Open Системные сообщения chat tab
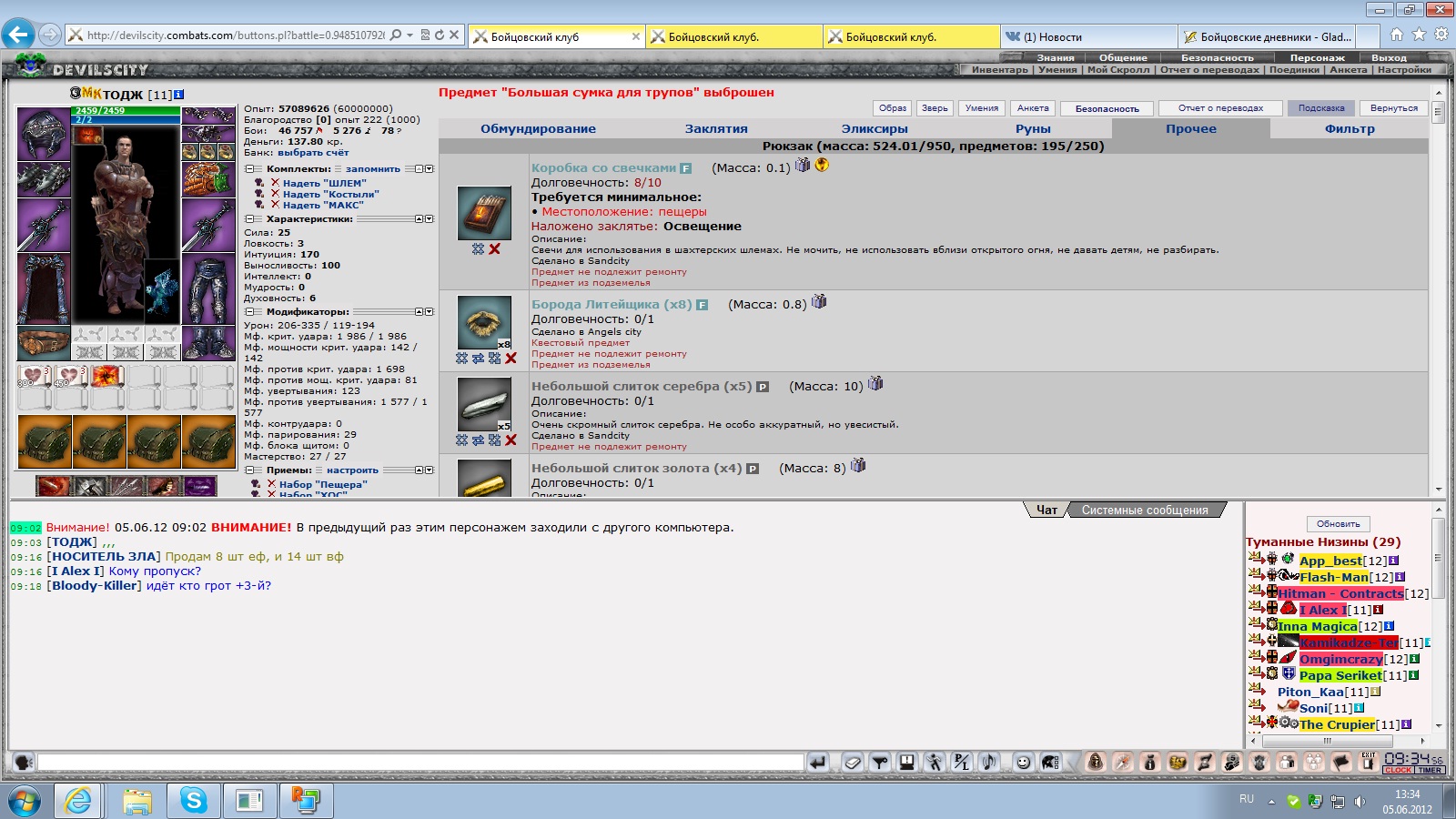 click(1145, 511)
